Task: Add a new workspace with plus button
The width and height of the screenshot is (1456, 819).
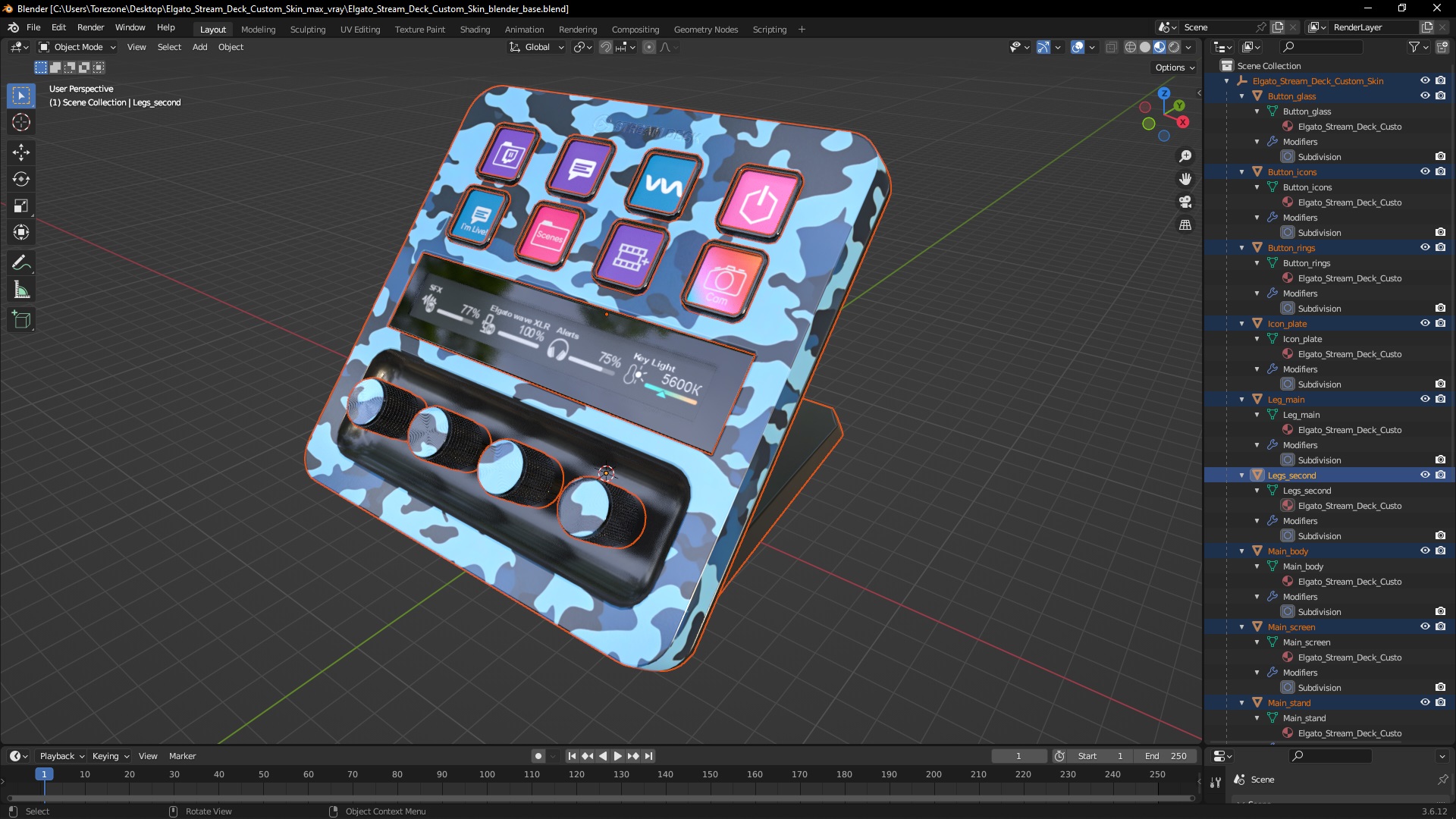Action: [802, 30]
